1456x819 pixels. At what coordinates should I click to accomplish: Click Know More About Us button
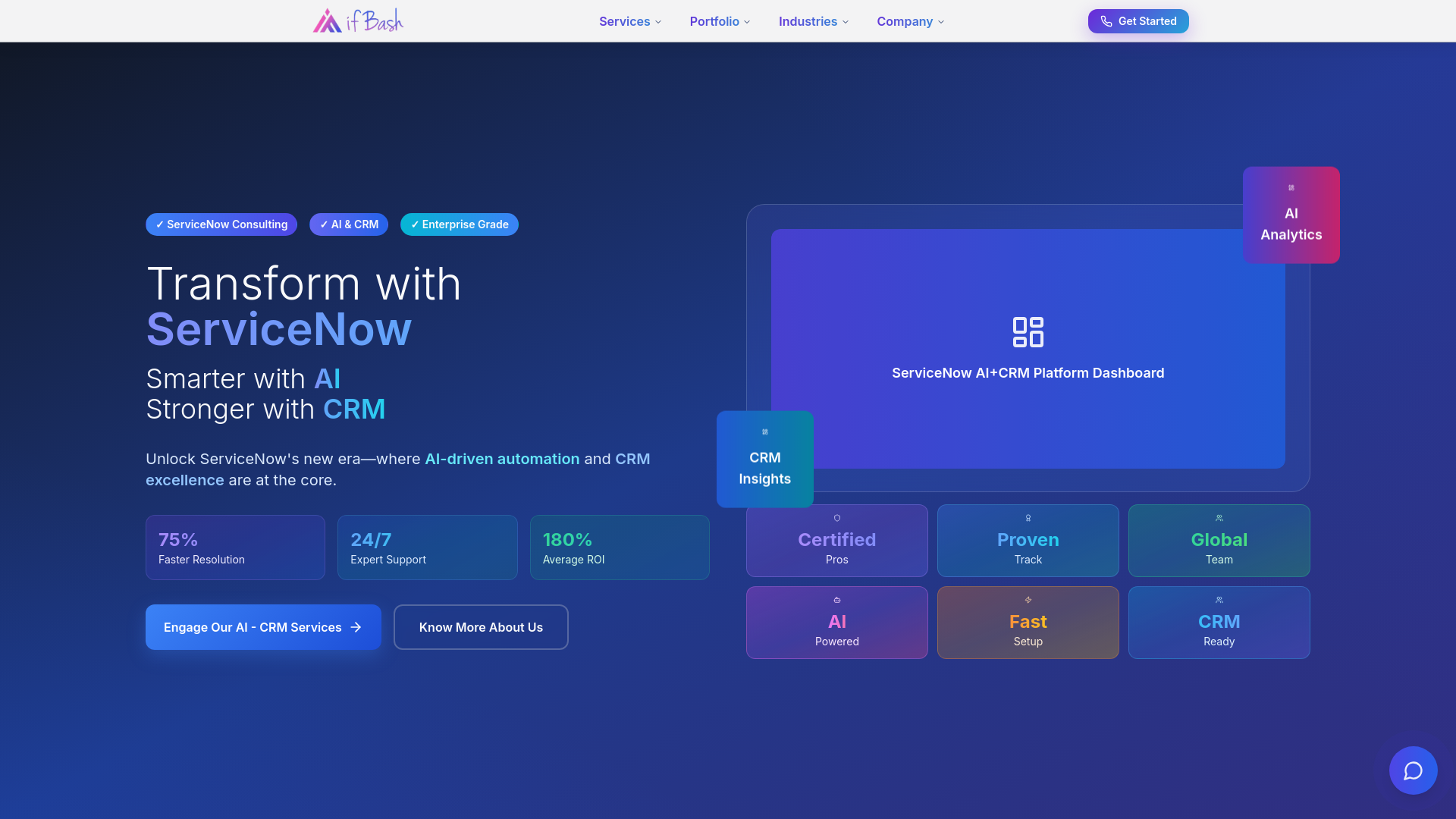(481, 627)
